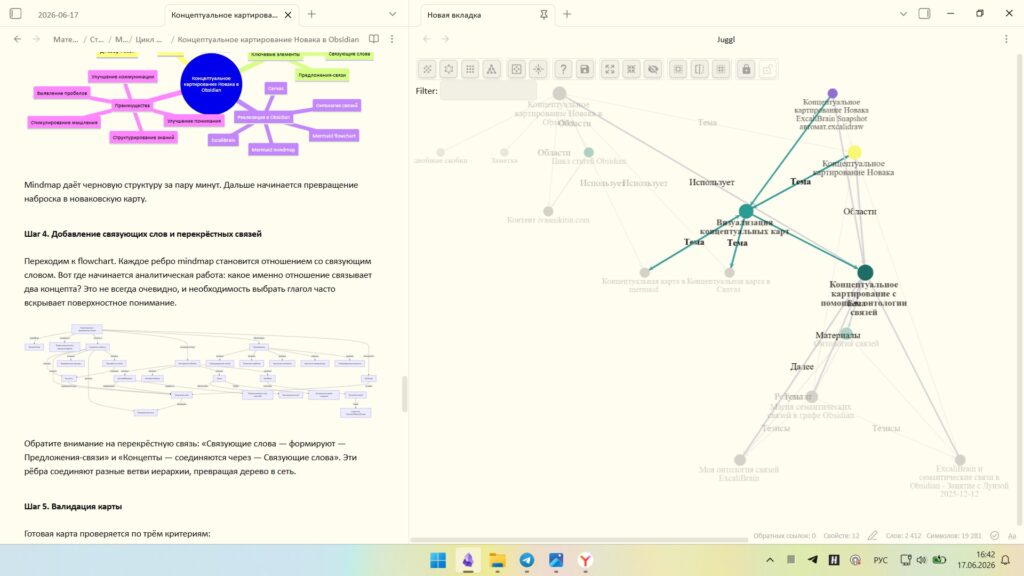Apply the hierarchical tree layout in Juggl
The image size is (1024, 576).
[x=492, y=69]
